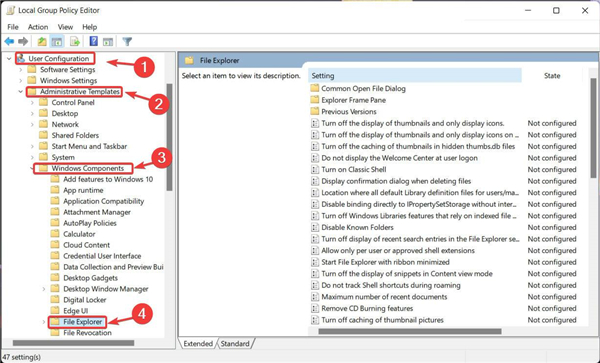The width and height of the screenshot is (600, 363).
Task: Click the Back arrow toolbar icon
Action: (10, 41)
